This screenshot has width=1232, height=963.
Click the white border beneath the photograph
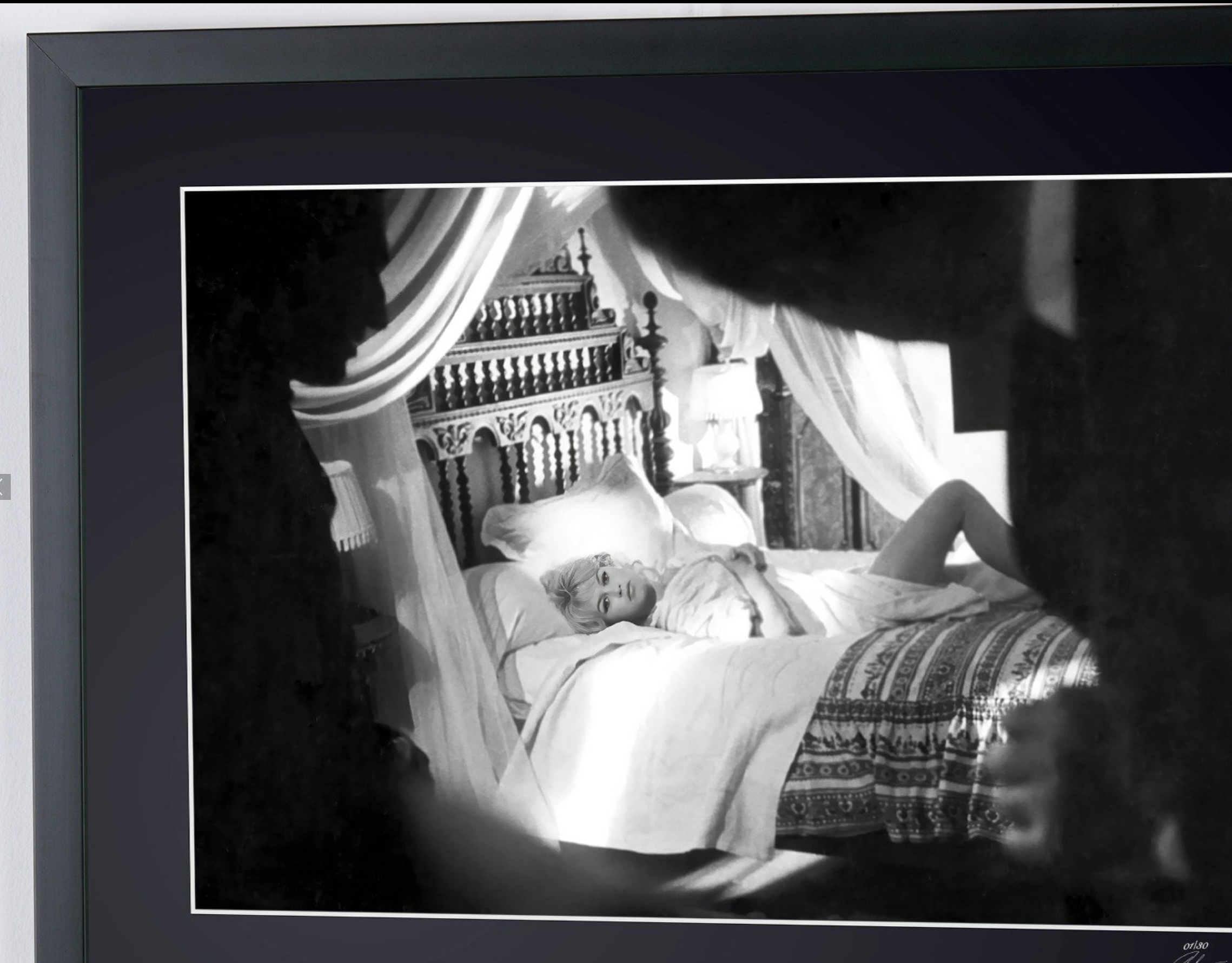click(677, 920)
